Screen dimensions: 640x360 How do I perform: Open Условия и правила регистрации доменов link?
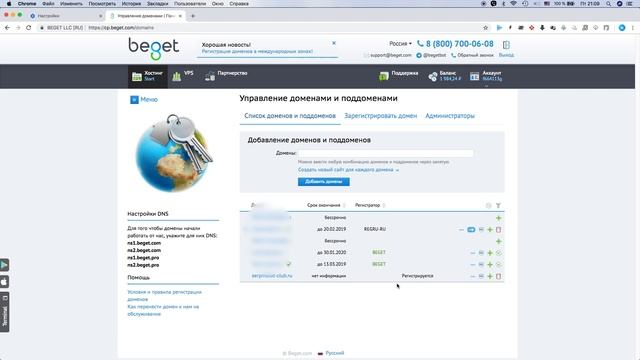pyautogui.click(x=164, y=296)
